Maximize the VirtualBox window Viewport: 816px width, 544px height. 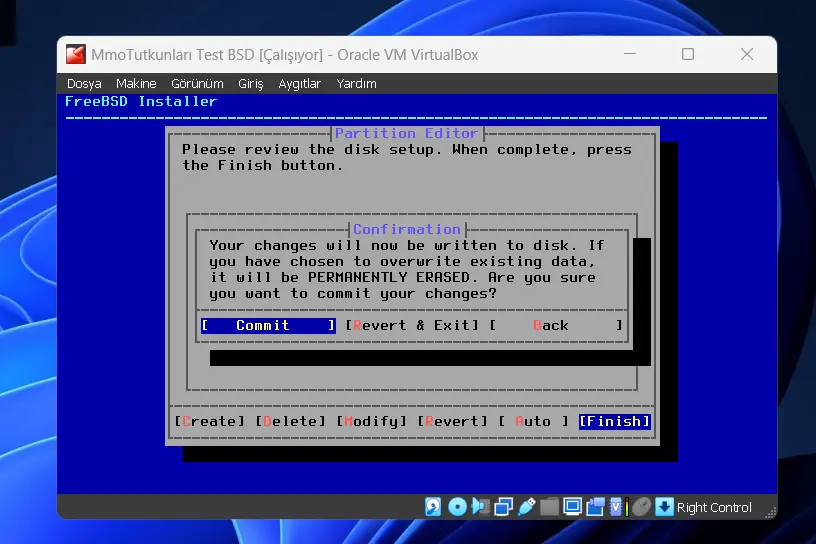tap(688, 54)
